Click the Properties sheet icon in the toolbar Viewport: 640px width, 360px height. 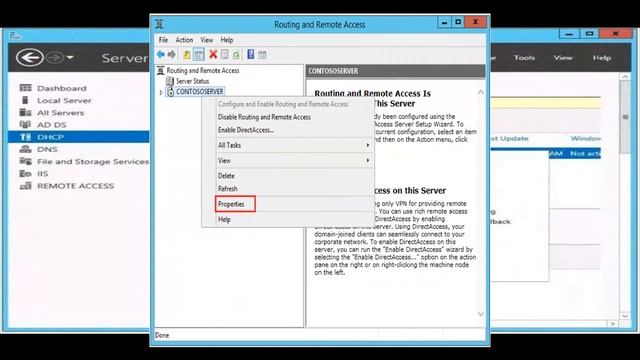[x=224, y=54]
